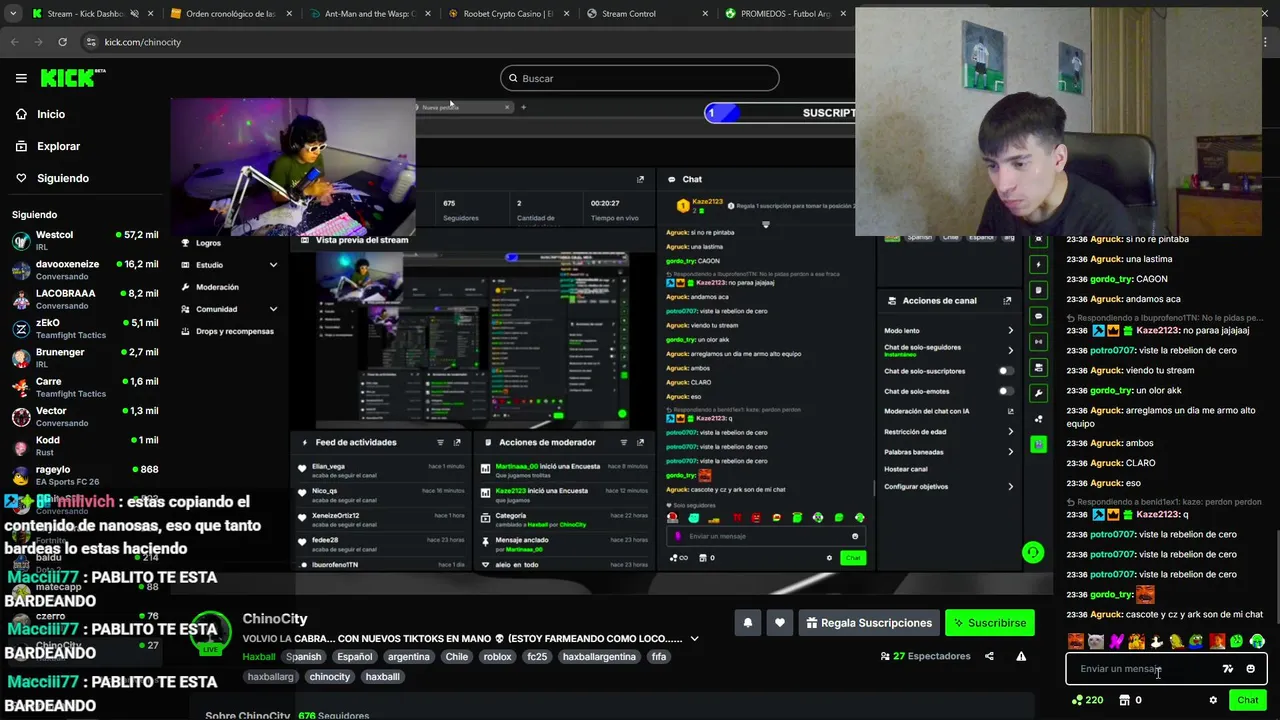Expand Estudio menu in dashboard sidebar
Screen dimensions: 1280x720
pyautogui.click(x=229, y=265)
